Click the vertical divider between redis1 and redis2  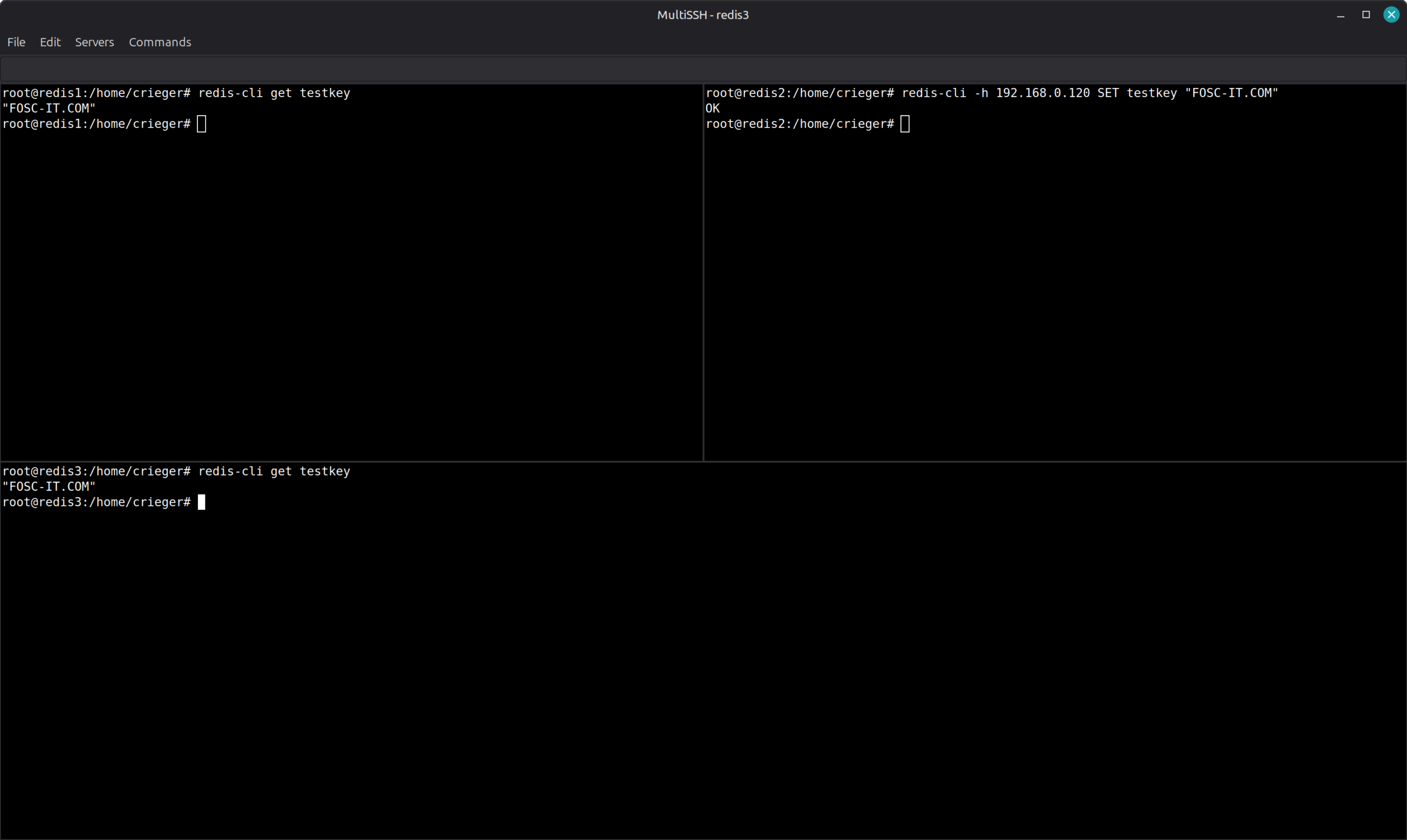click(703, 272)
